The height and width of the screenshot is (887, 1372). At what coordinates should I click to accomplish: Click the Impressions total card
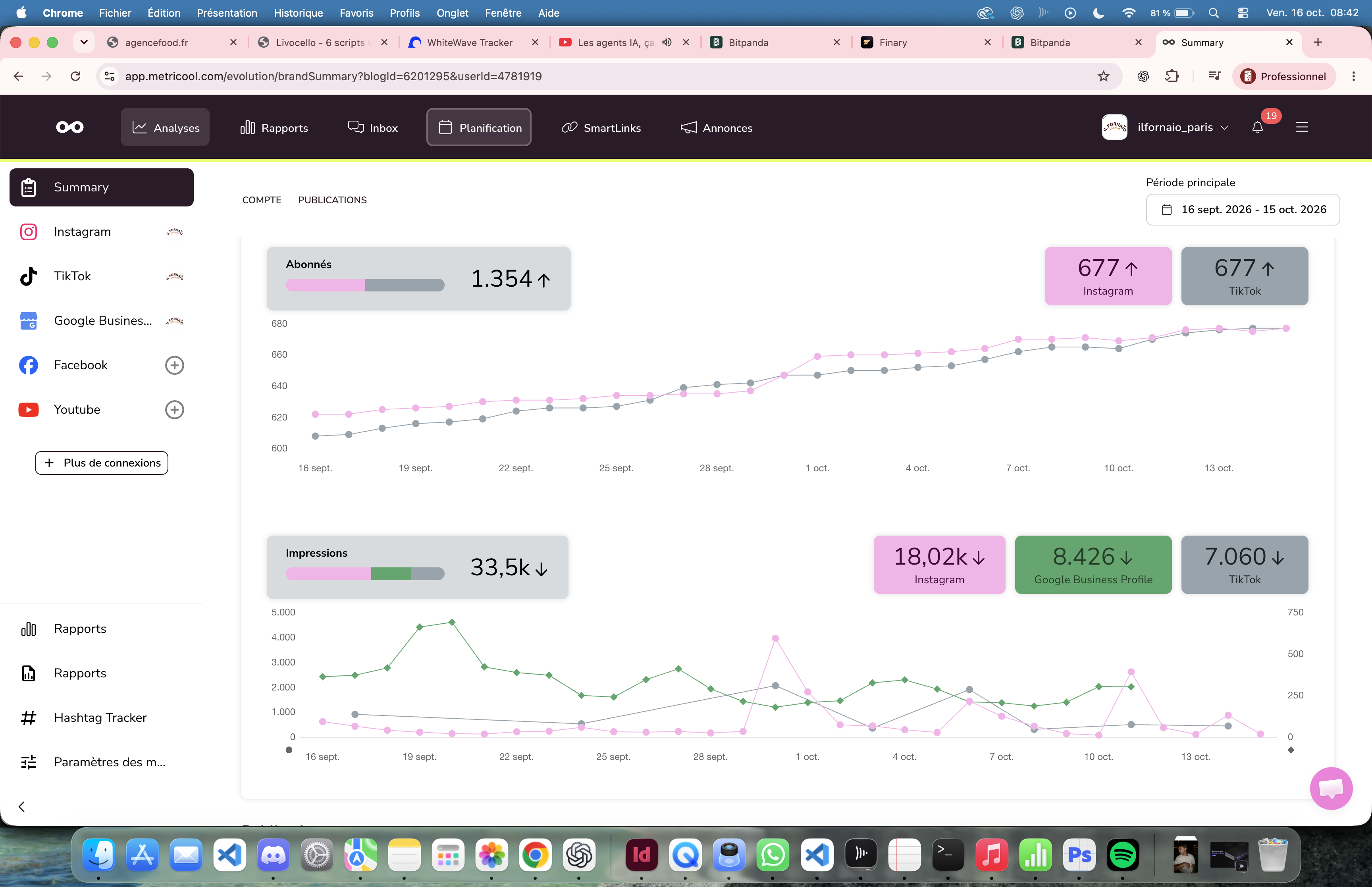(x=417, y=567)
